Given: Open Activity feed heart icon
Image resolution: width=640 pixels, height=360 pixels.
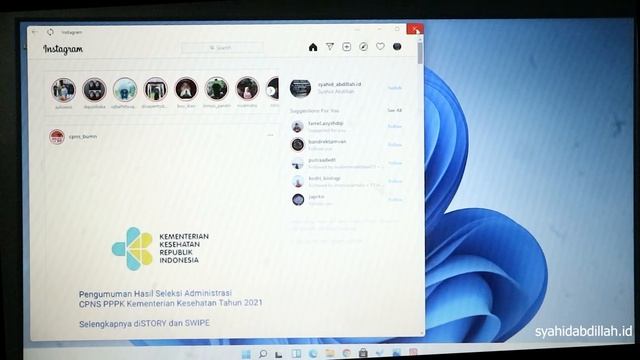Looking at the screenshot, I should [x=380, y=47].
